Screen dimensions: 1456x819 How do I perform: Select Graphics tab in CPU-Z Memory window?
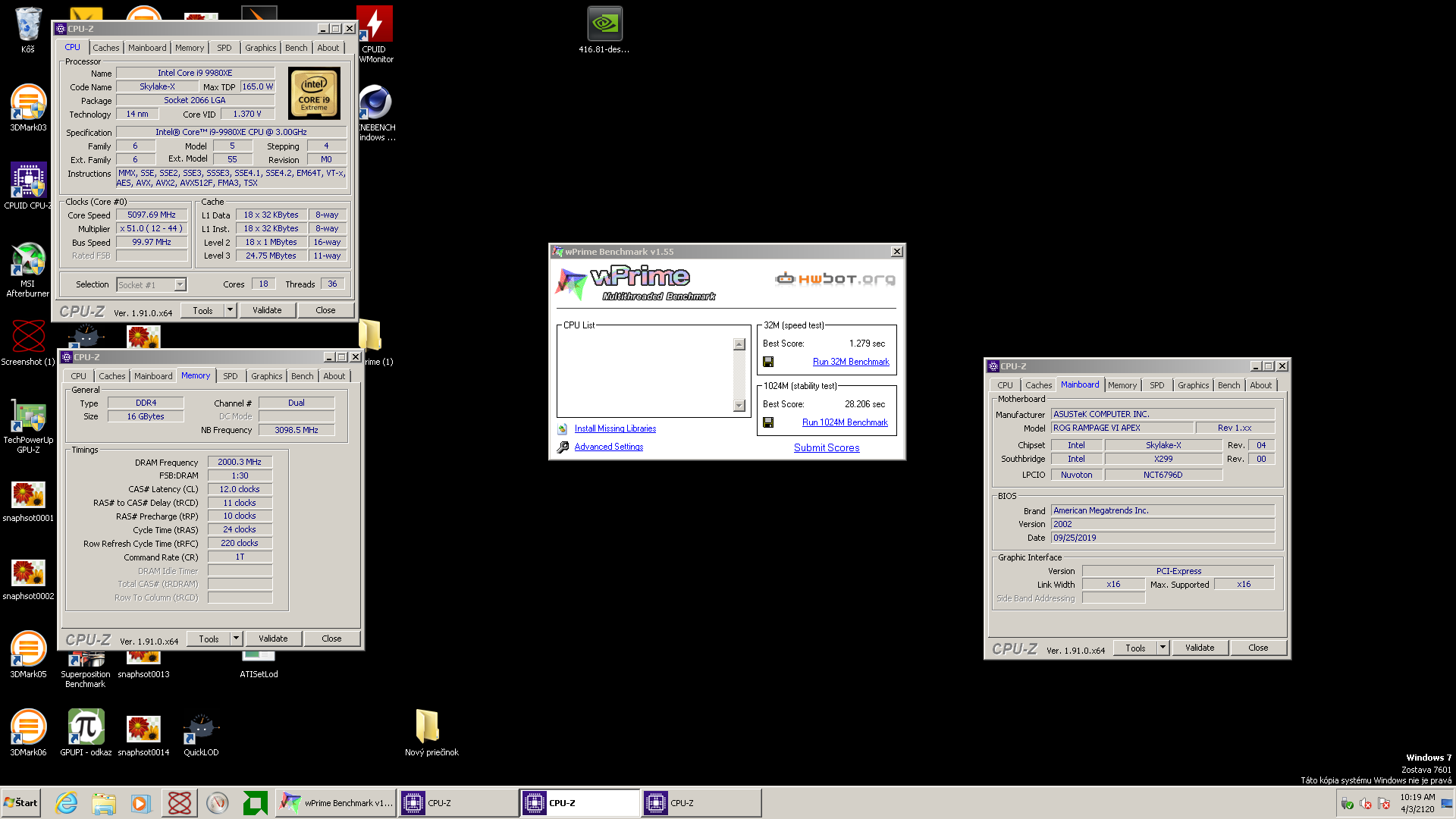pos(267,376)
